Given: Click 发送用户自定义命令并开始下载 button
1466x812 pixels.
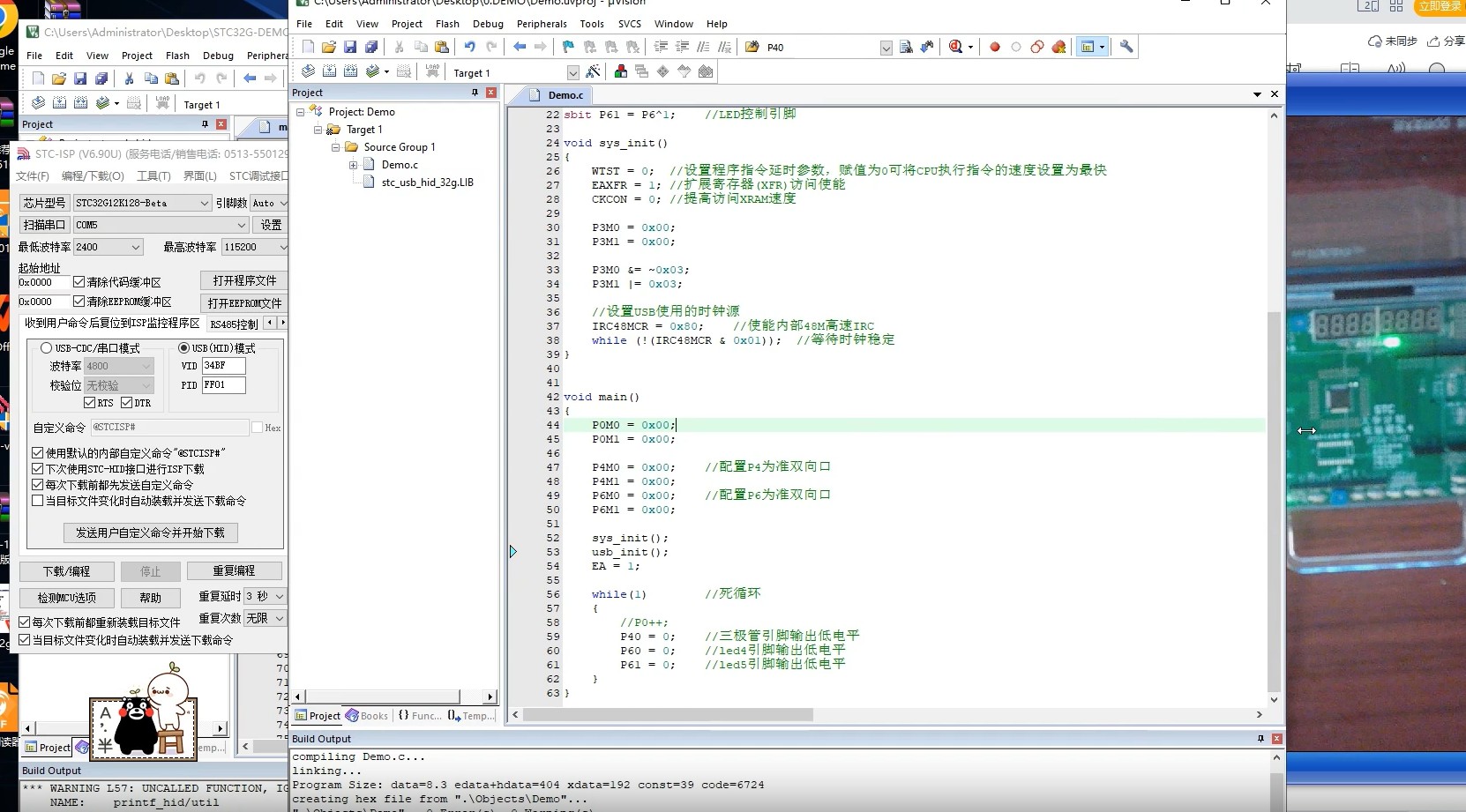Looking at the screenshot, I should tap(150, 533).
